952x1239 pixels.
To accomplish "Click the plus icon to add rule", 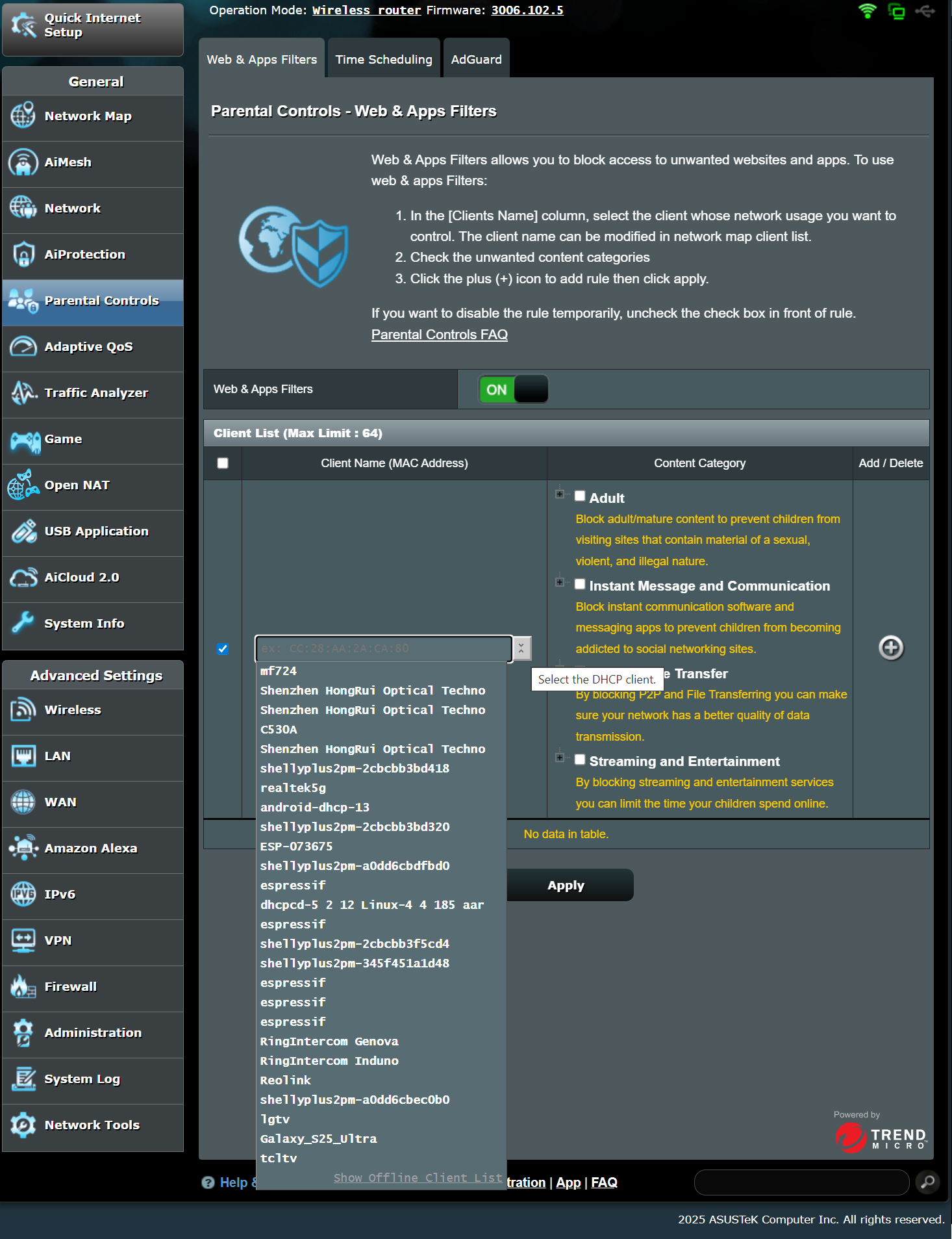I will coord(890,648).
